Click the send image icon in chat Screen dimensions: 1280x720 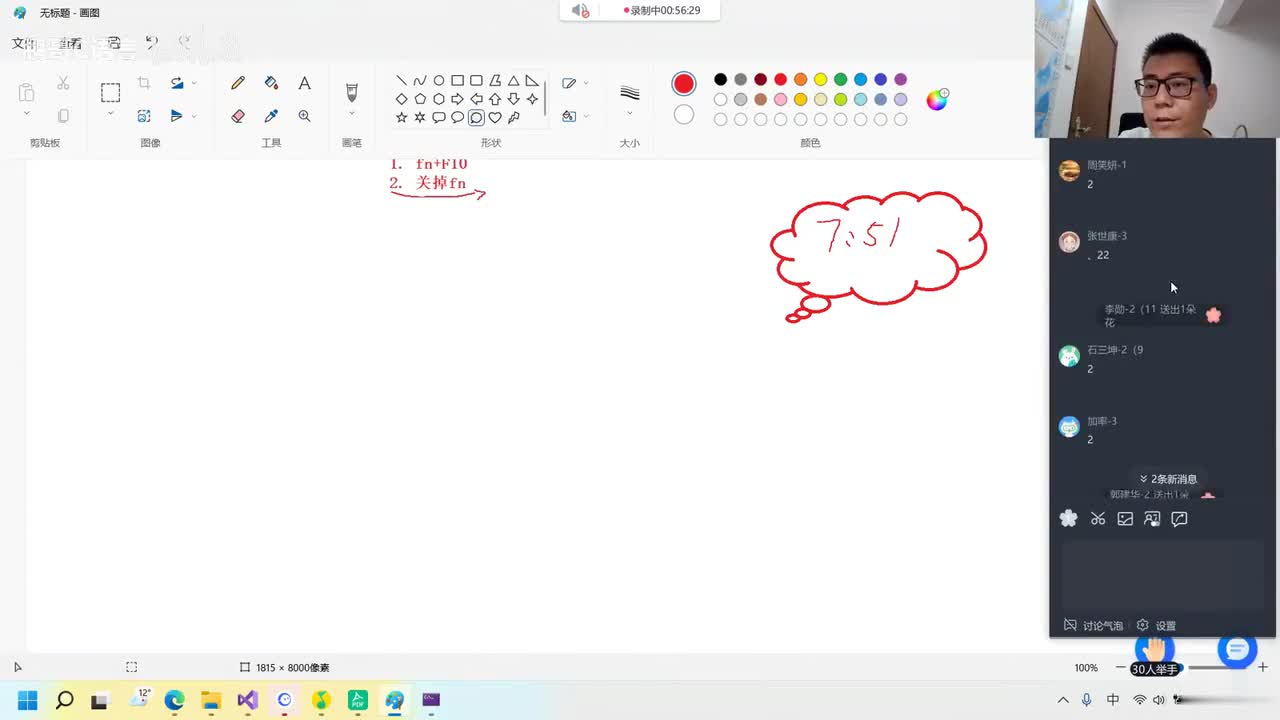coord(1125,518)
